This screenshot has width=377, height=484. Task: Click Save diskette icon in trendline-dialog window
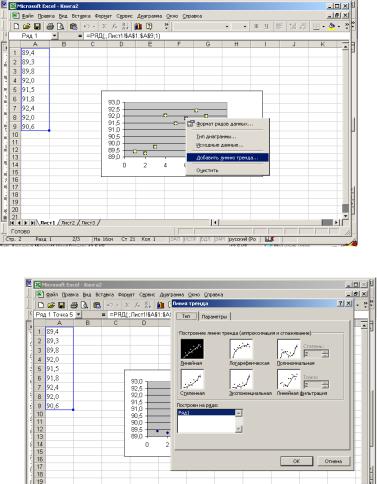click(61, 305)
